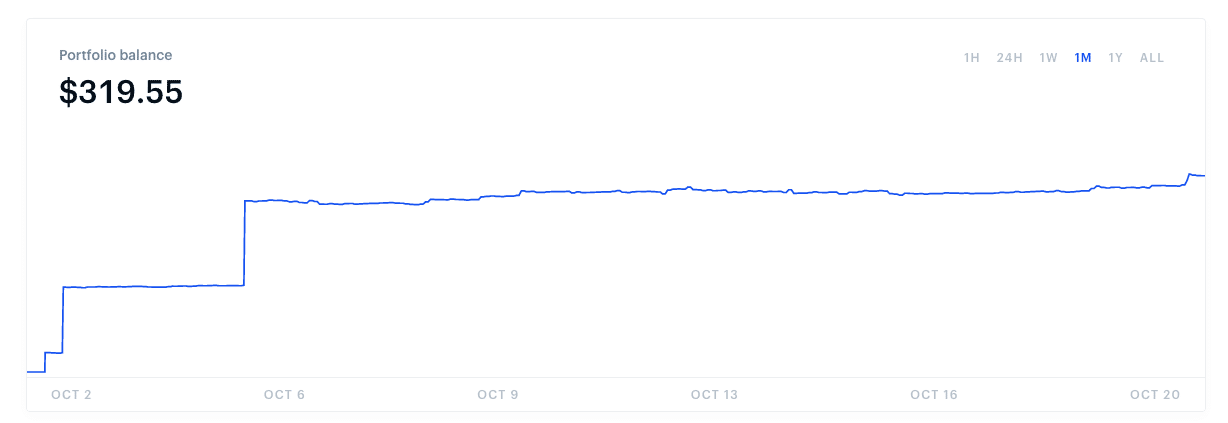1228x423 pixels.
Task: Click the flat line segment above OCT 2 and OCT 6
Action: [x=154, y=287]
